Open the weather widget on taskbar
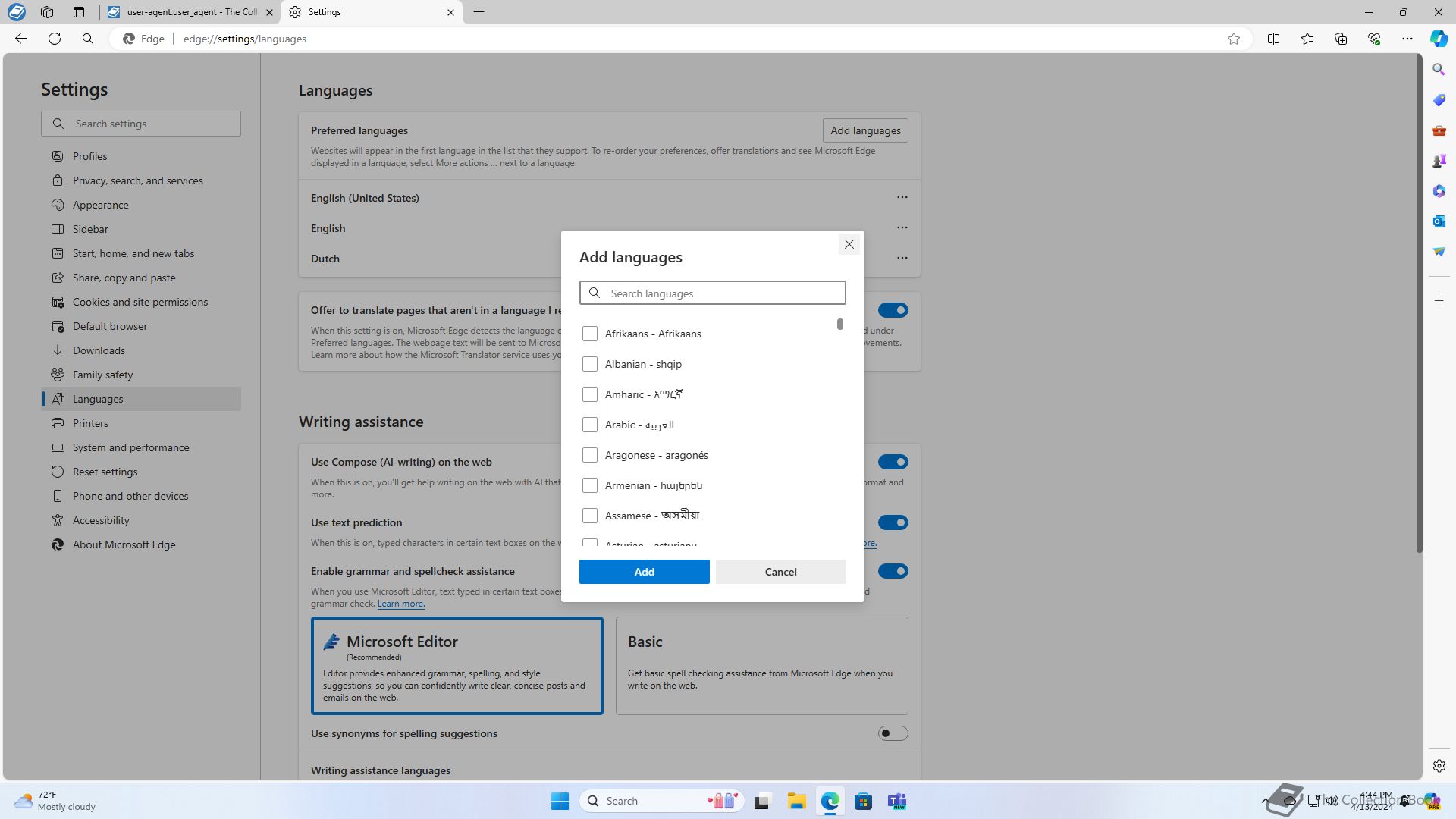The height and width of the screenshot is (819, 1456). coord(56,801)
